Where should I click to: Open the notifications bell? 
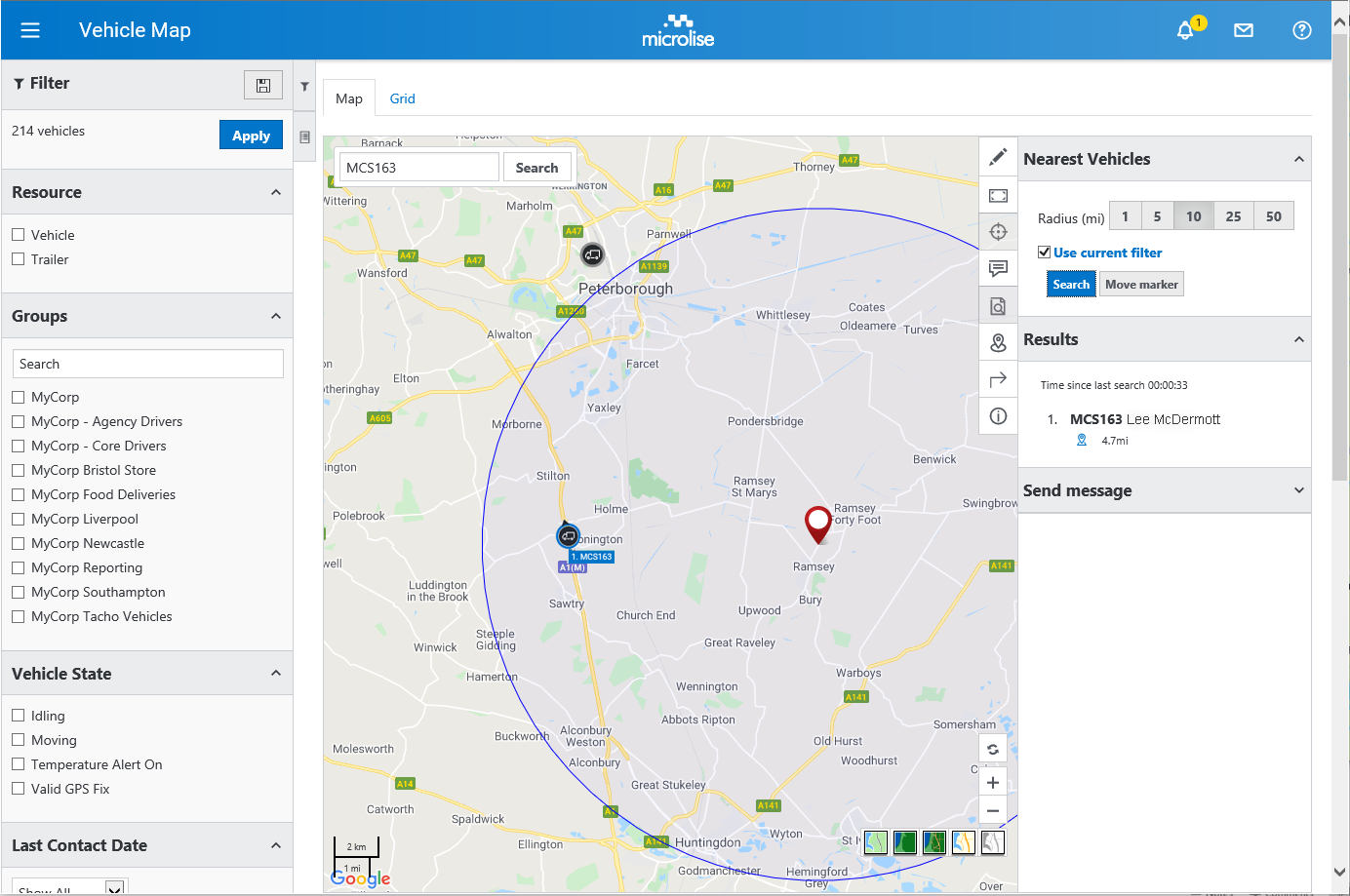tap(1185, 30)
